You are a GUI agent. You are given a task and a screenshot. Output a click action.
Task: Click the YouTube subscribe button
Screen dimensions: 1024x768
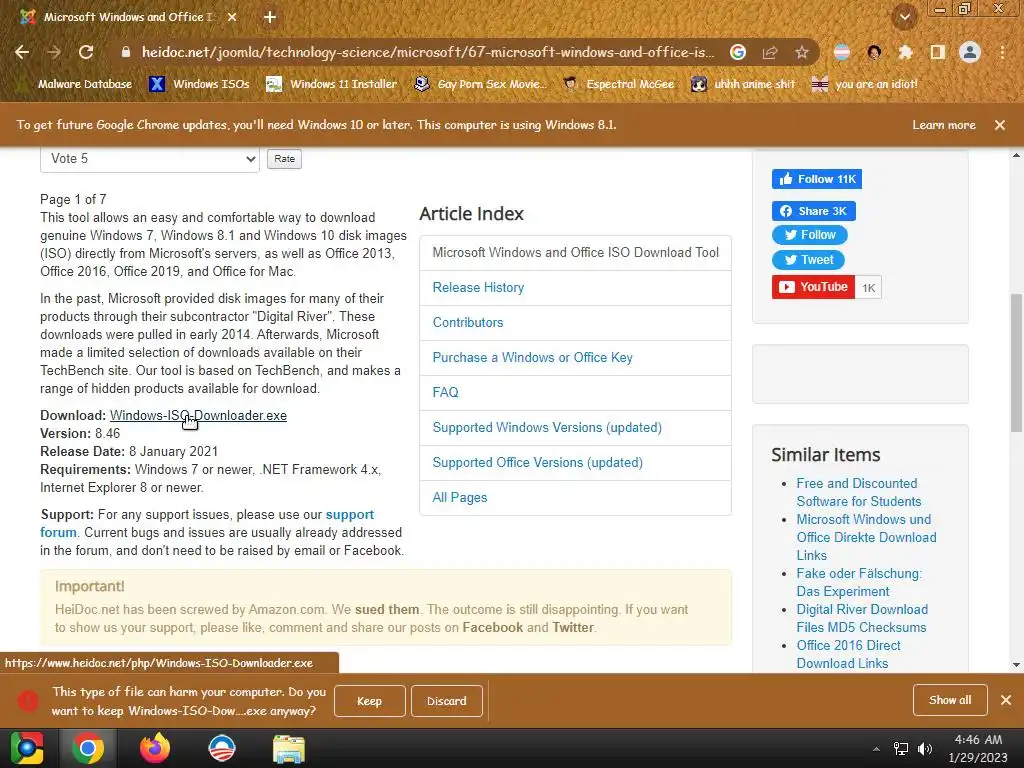(813, 287)
